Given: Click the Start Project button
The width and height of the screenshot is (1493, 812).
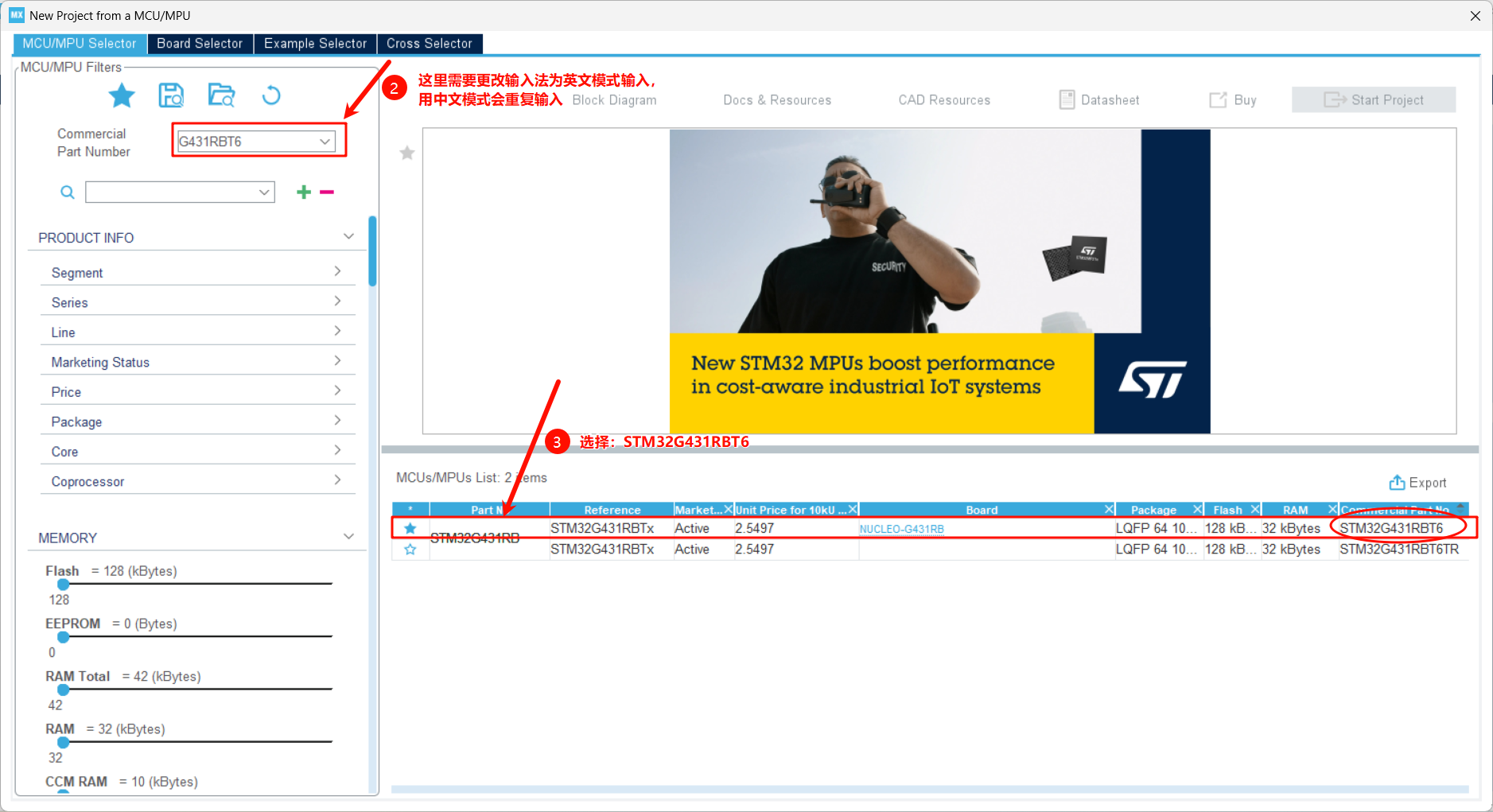Looking at the screenshot, I should point(1374,100).
